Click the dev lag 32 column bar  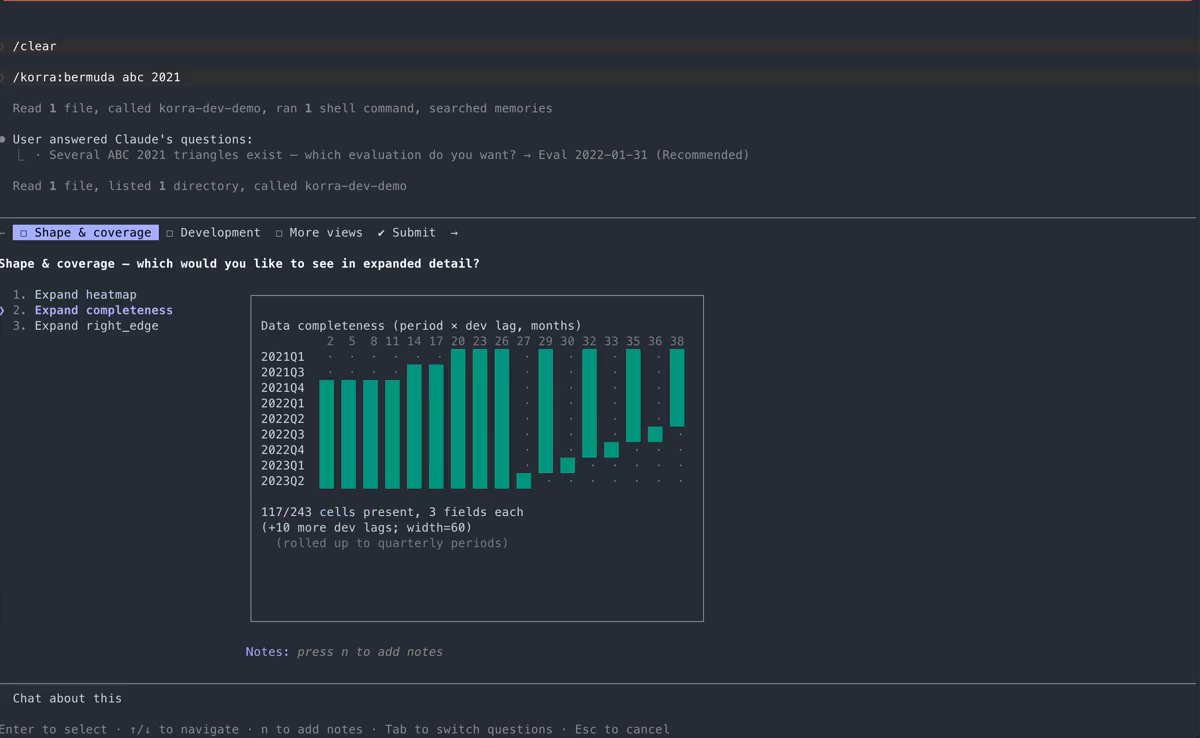[x=589, y=403]
